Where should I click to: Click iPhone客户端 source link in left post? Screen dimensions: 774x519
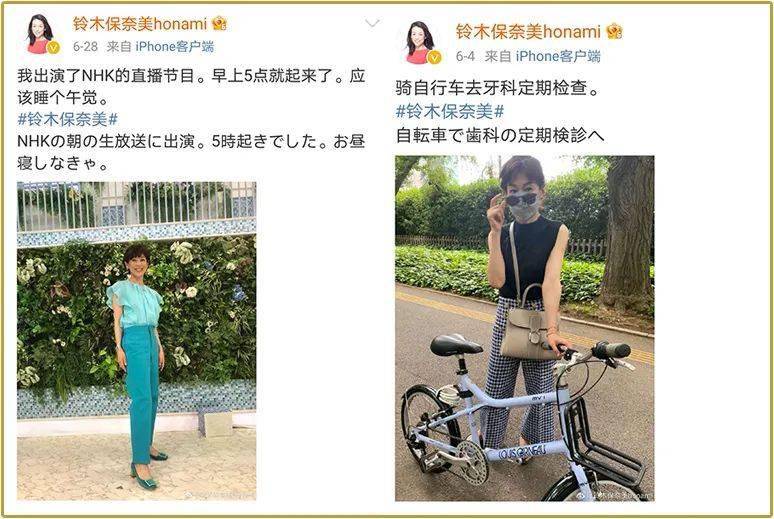point(175,47)
